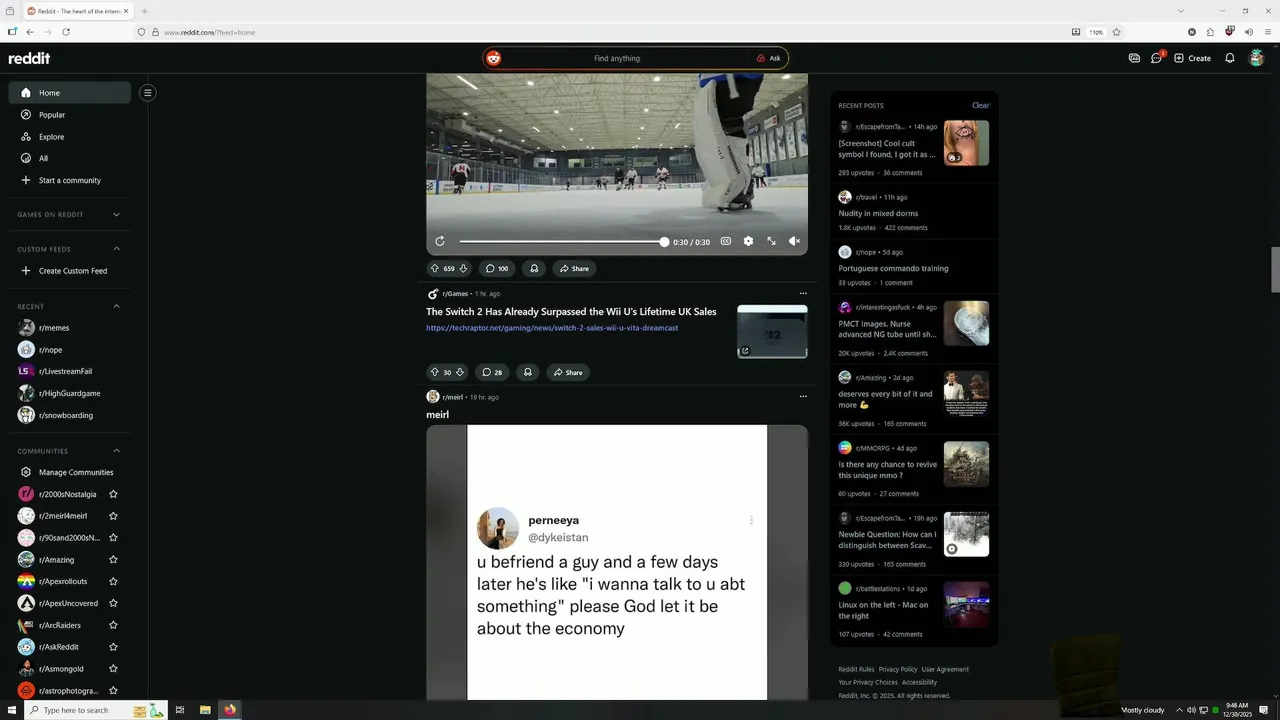The image size is (1280, 720).
Task: Collapse Custom Feeds section
Action: click(x=70, y=249)
